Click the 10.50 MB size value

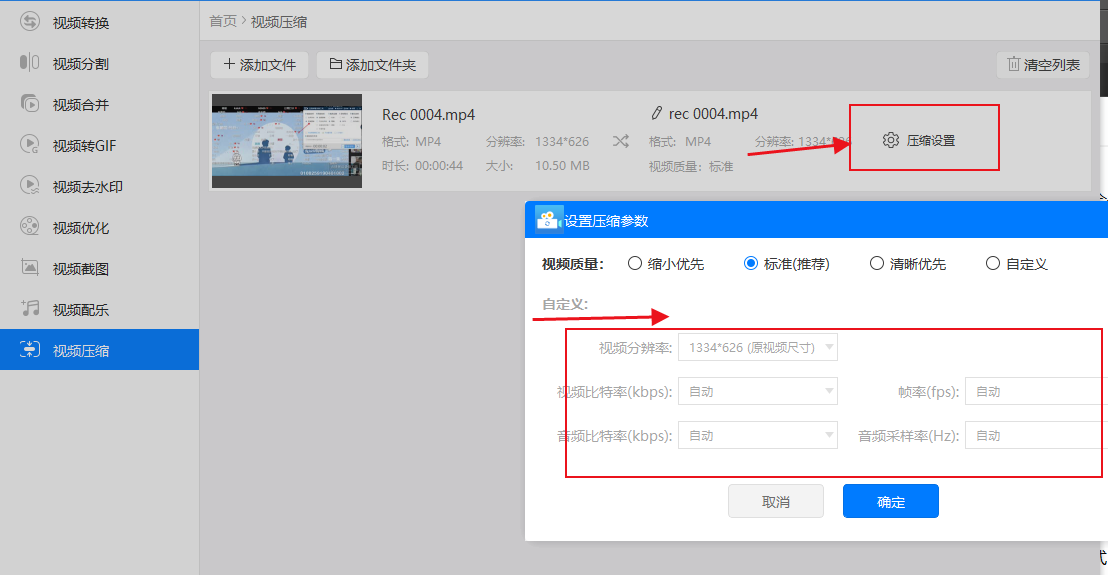click(562, 165)
